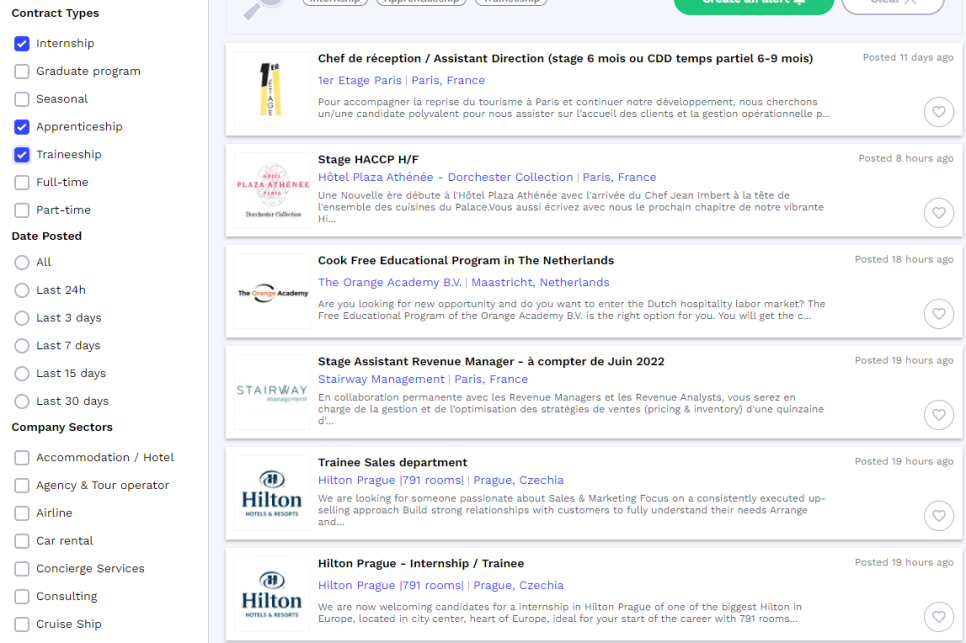Save Stage Assistant Revenue Manager to favorites
This screenshot has height=643, width=966.
coord(938,415)
